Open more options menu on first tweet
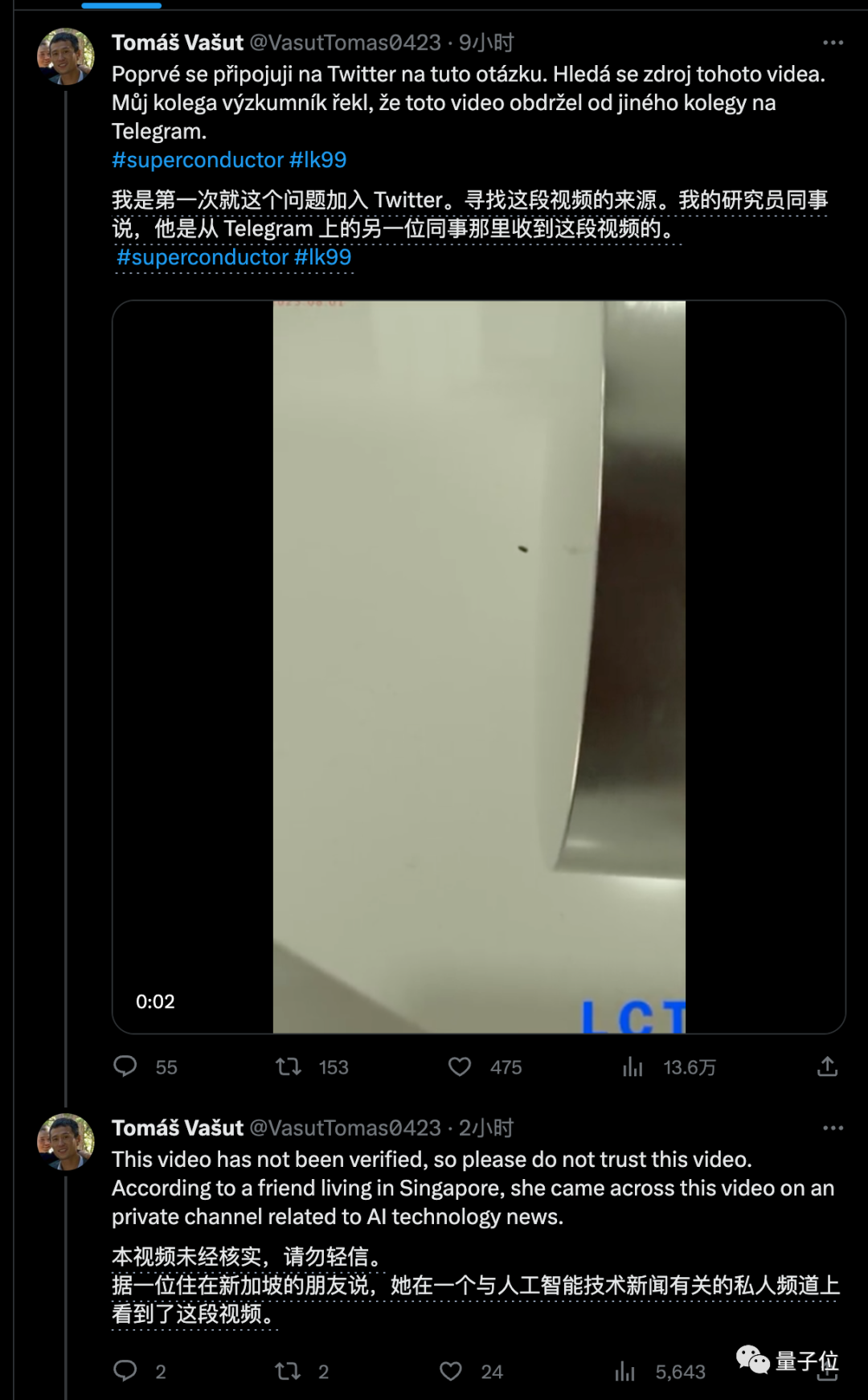 [x=833, y=43]
